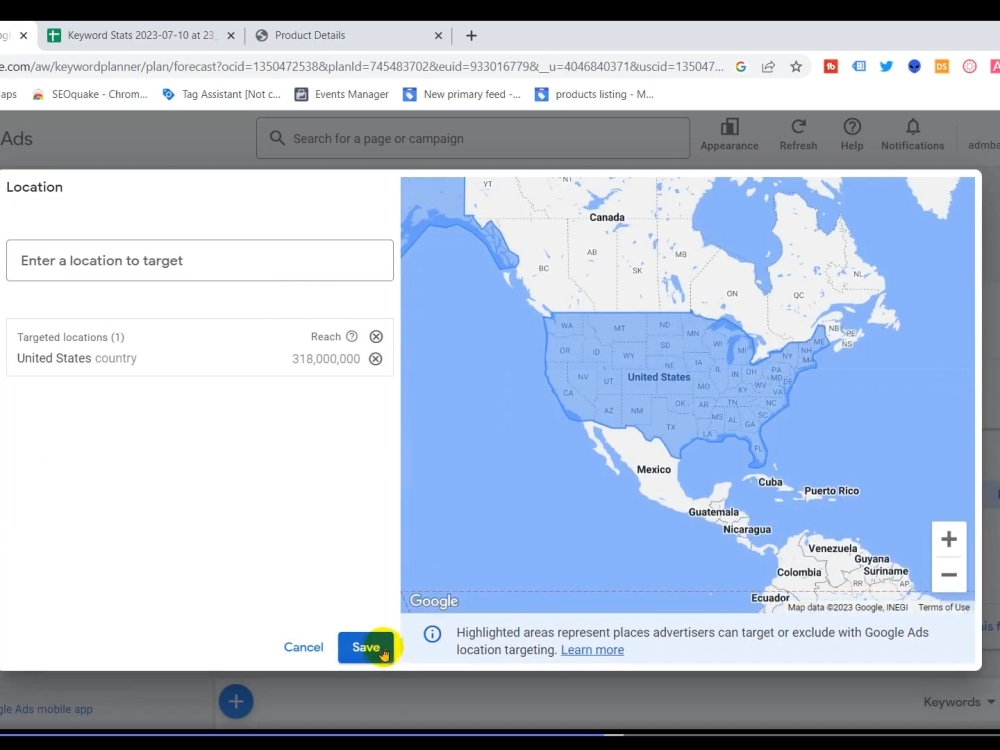Zoom in on the map

[x=948, y=540]
